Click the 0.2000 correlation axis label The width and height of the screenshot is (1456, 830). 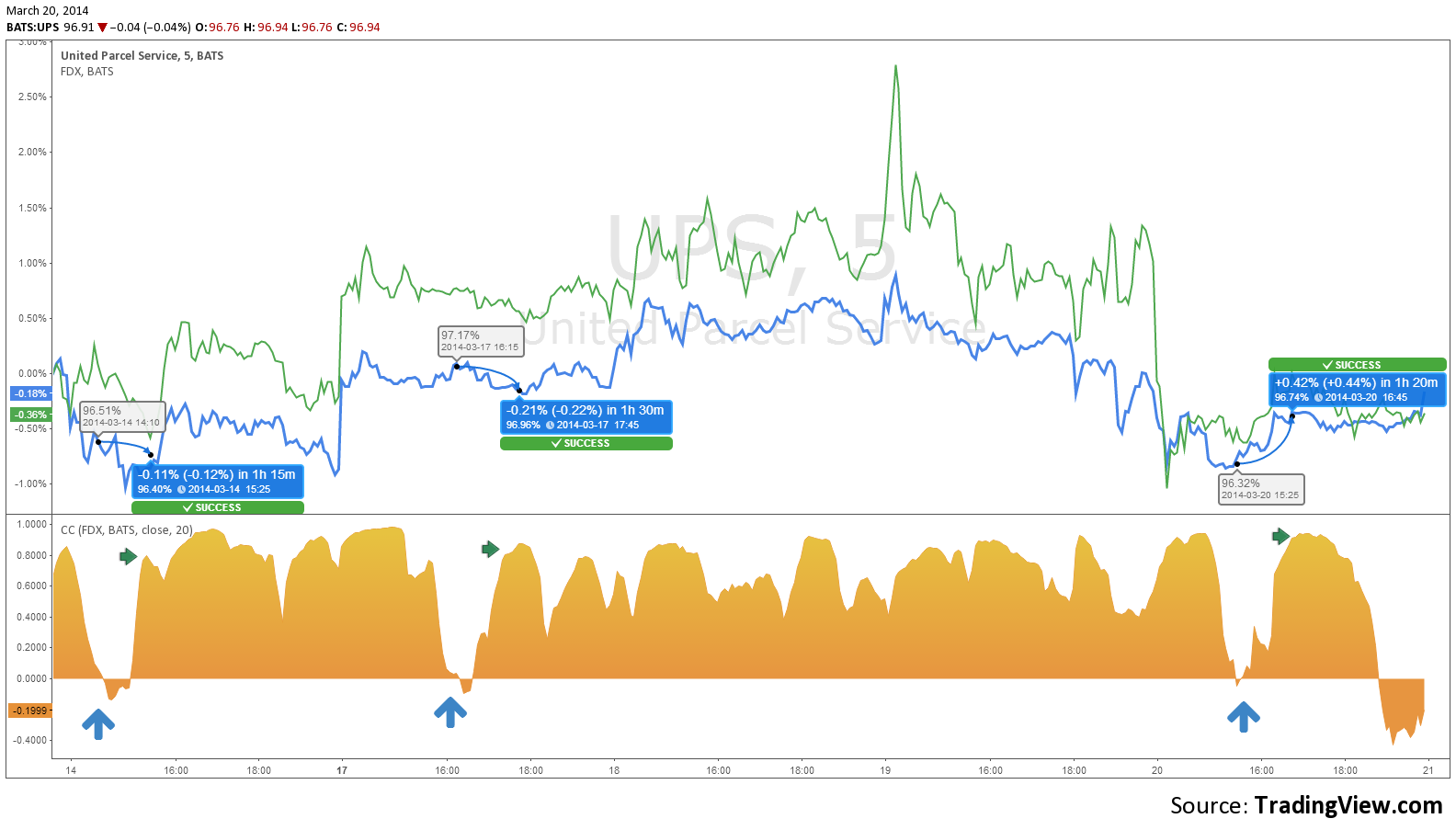pos(32,647)
